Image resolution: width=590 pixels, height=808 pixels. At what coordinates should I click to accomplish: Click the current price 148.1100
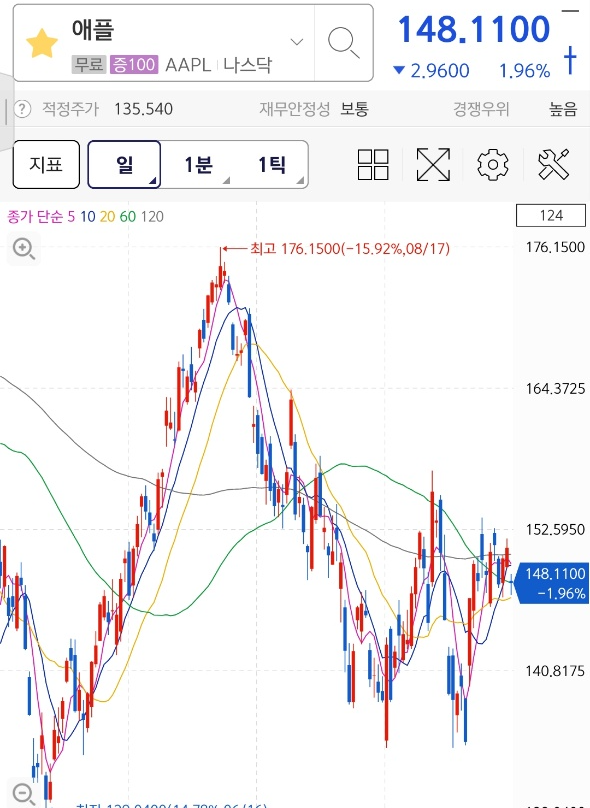(474, 29)
